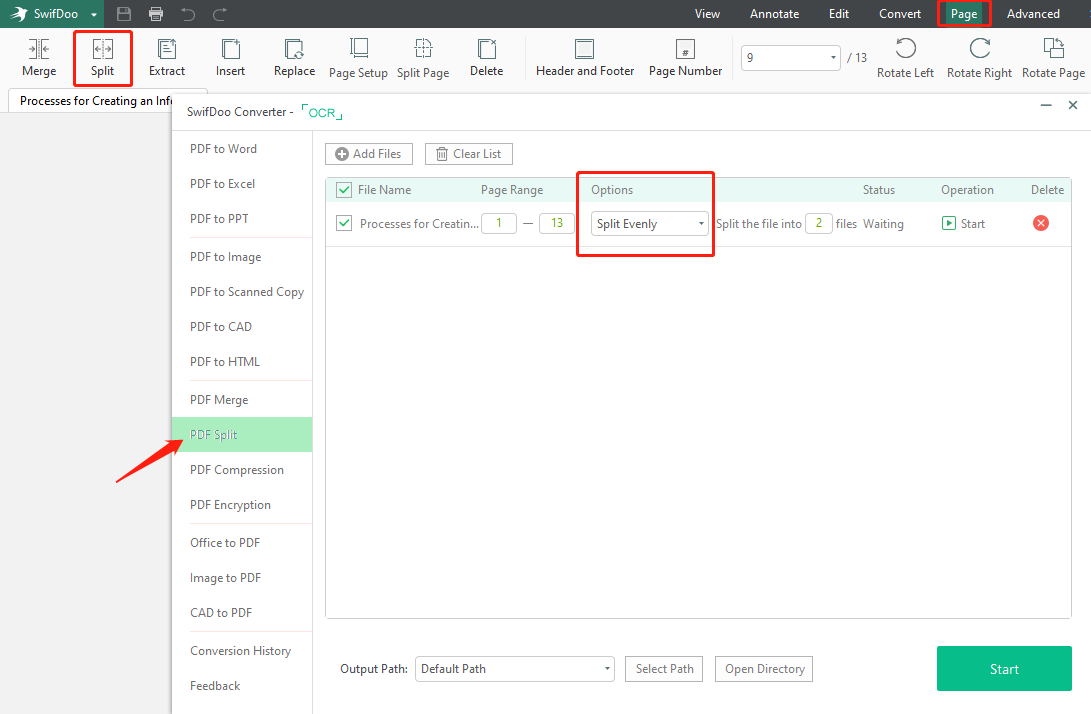Select PDF to Image in sidebar

[225, 257]
